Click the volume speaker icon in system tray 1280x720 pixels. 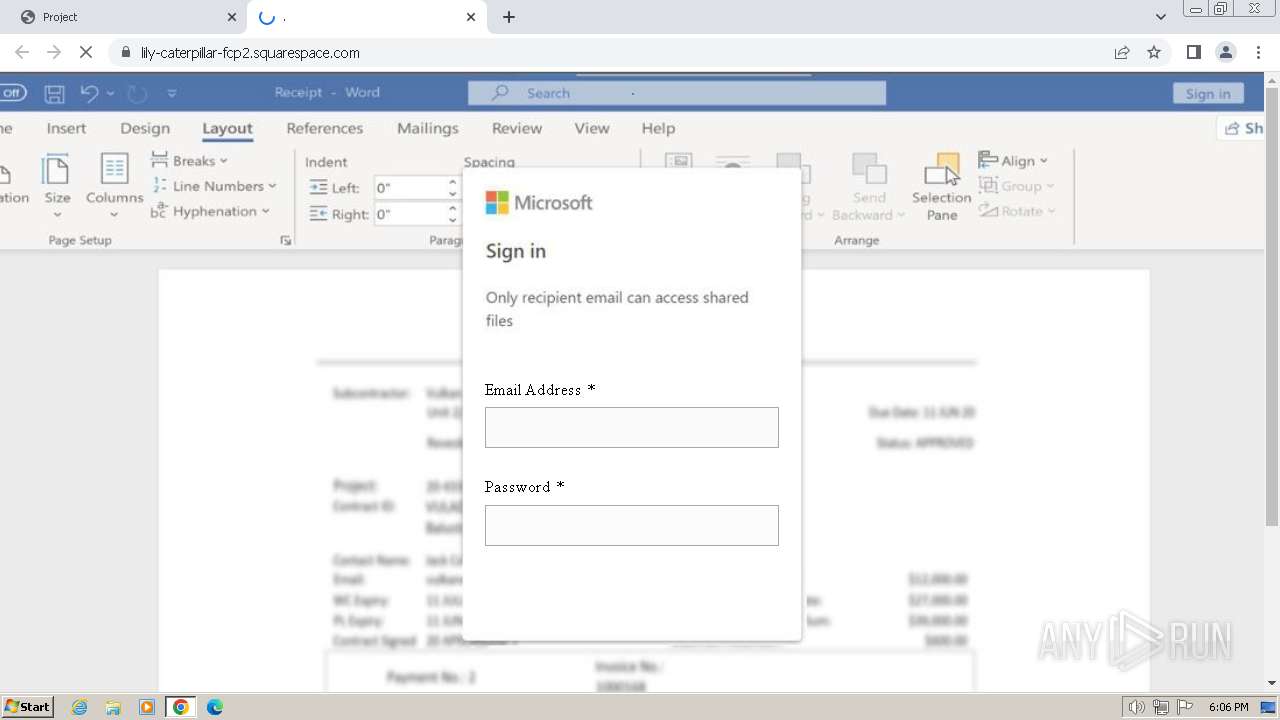[x=1136, y=707]
